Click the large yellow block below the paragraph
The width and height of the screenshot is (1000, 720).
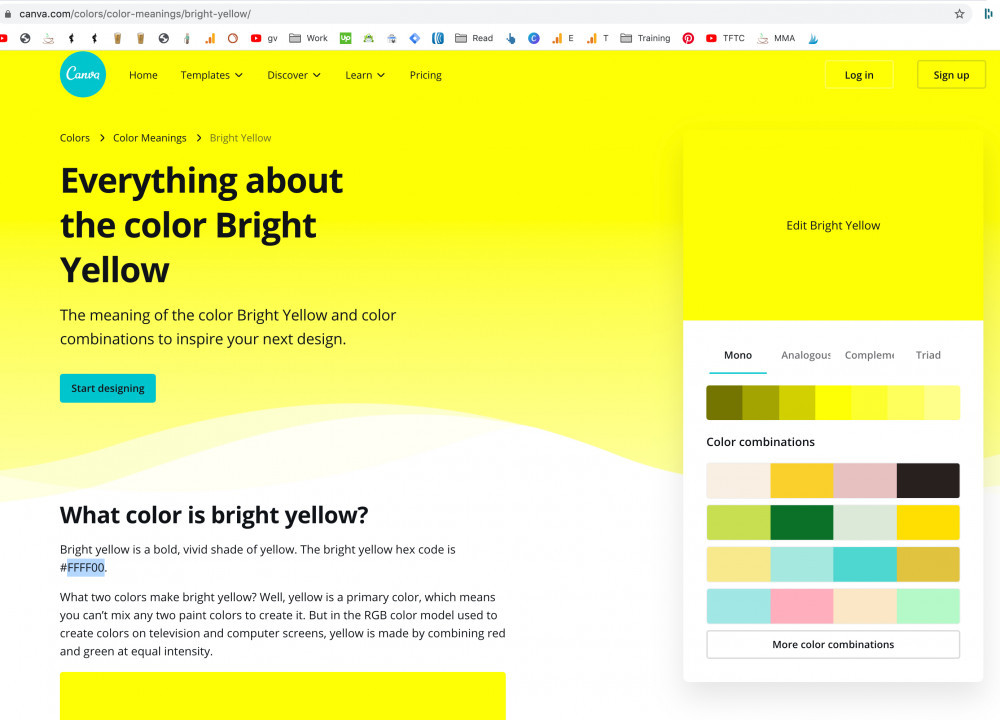coord(283,696)
